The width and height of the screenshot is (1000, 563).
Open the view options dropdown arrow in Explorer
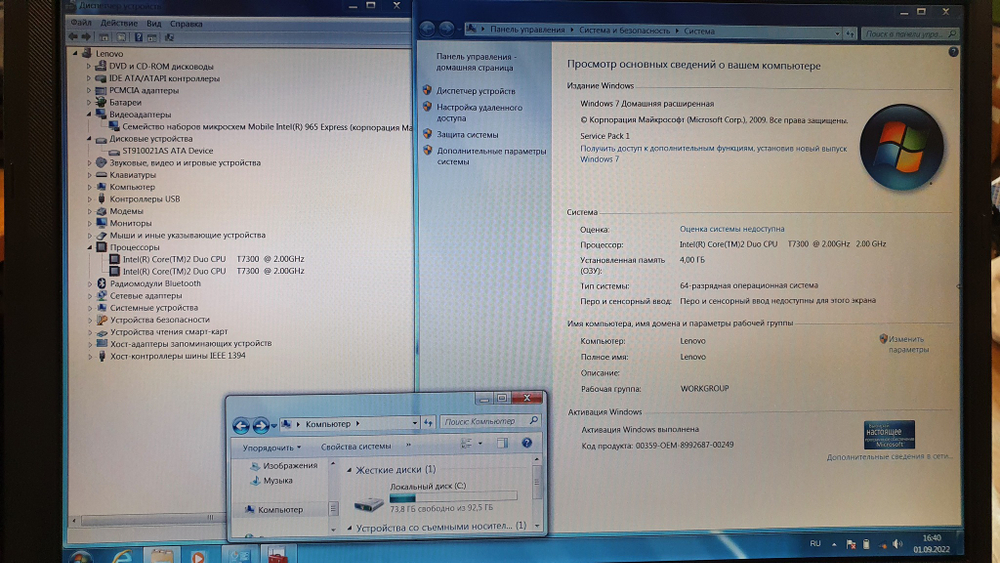(x=480, y=445)
